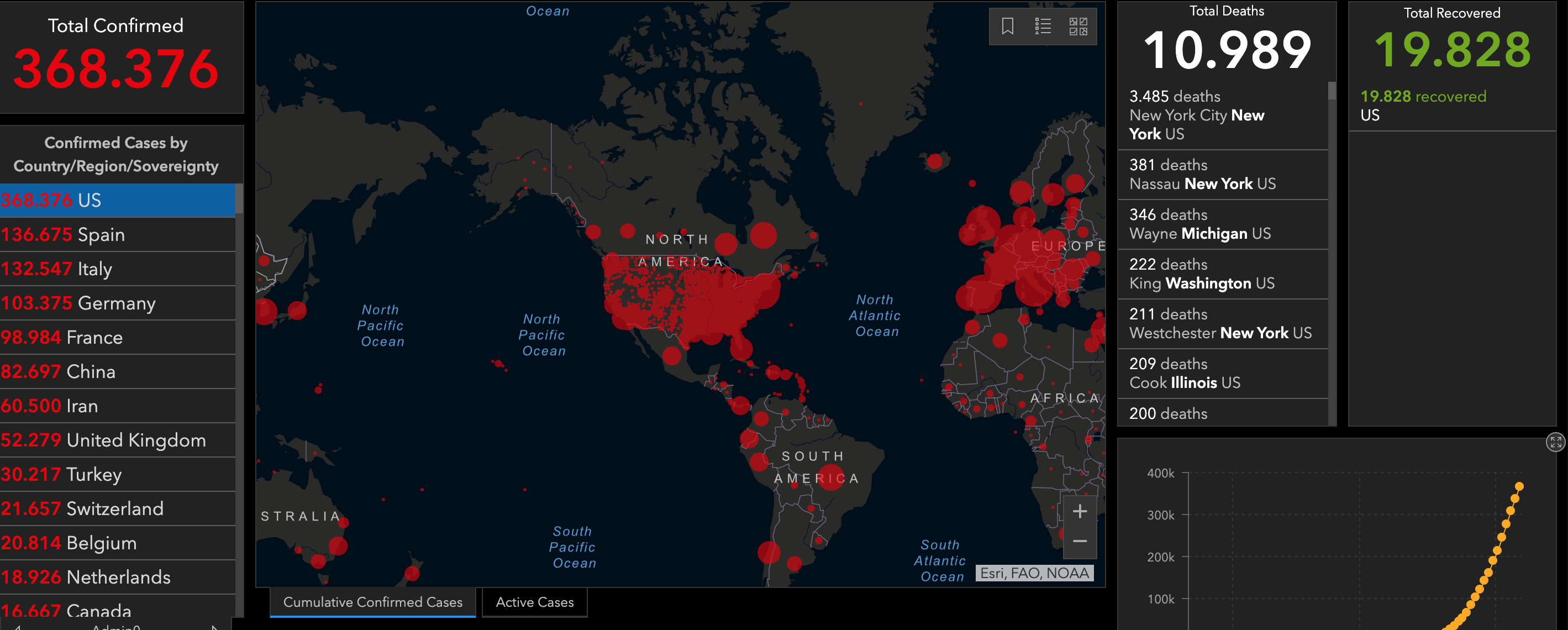Screen dimensions: 1568x630
Task: Click the topmost orange chart data point
Action: tap(1519, 486)
